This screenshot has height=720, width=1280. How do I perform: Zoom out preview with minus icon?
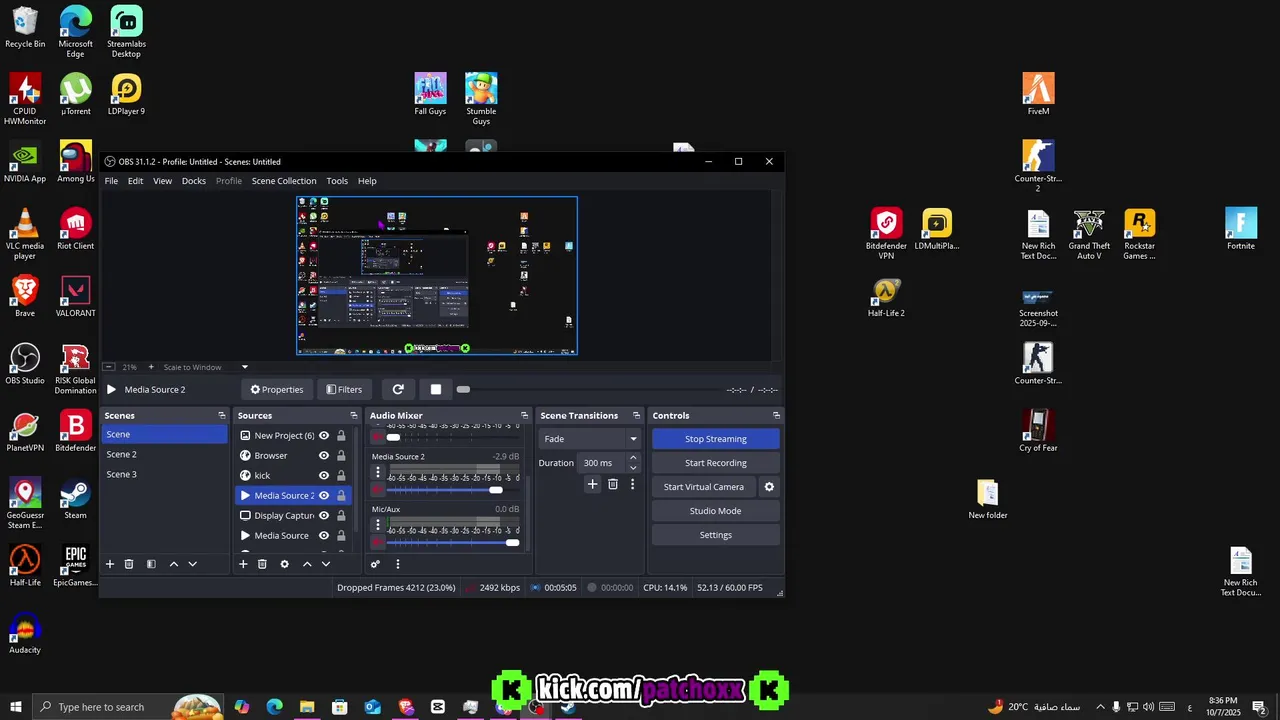coord(109,367)
